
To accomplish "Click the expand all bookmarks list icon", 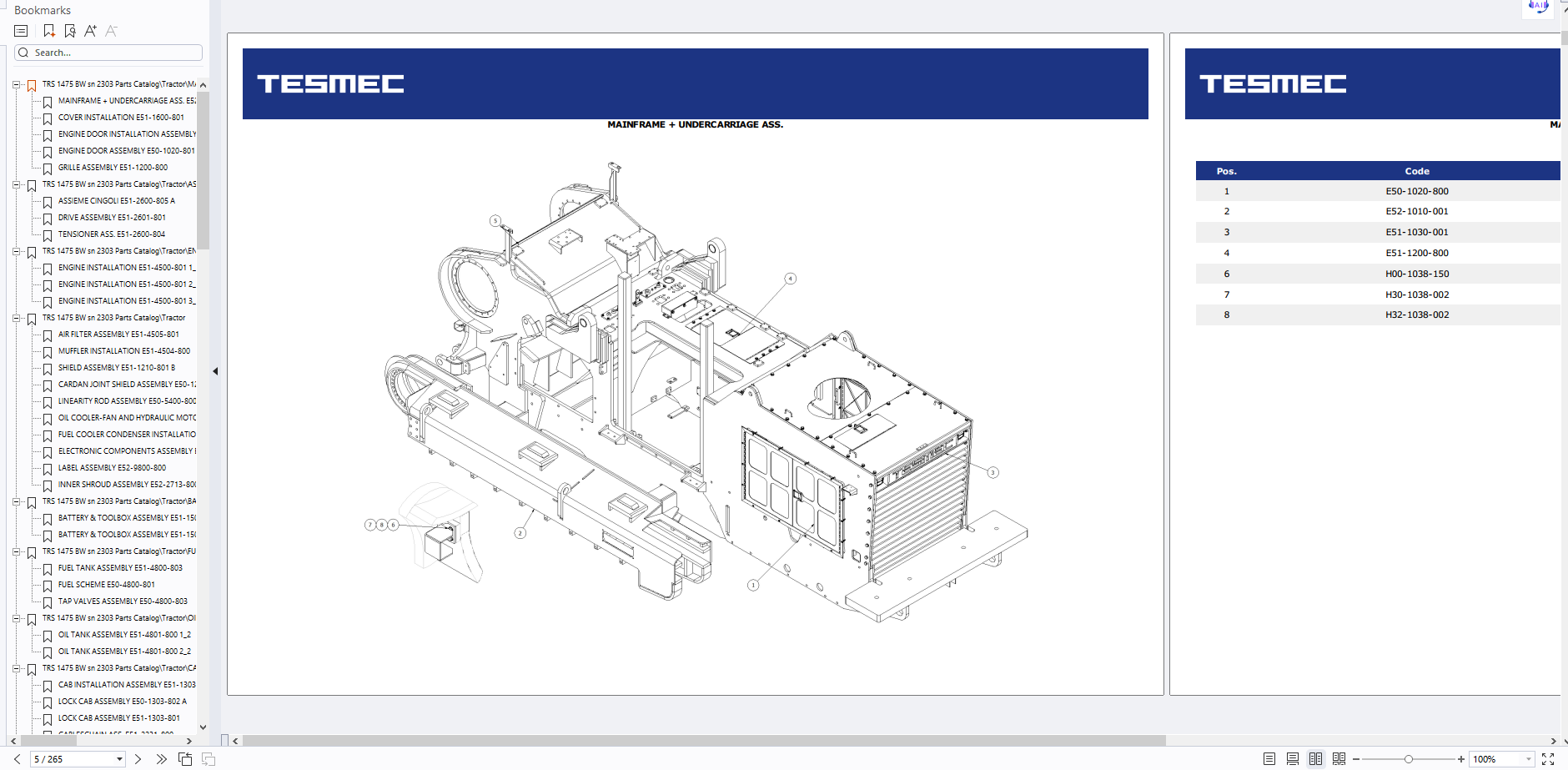I will (x=21, y=31).
